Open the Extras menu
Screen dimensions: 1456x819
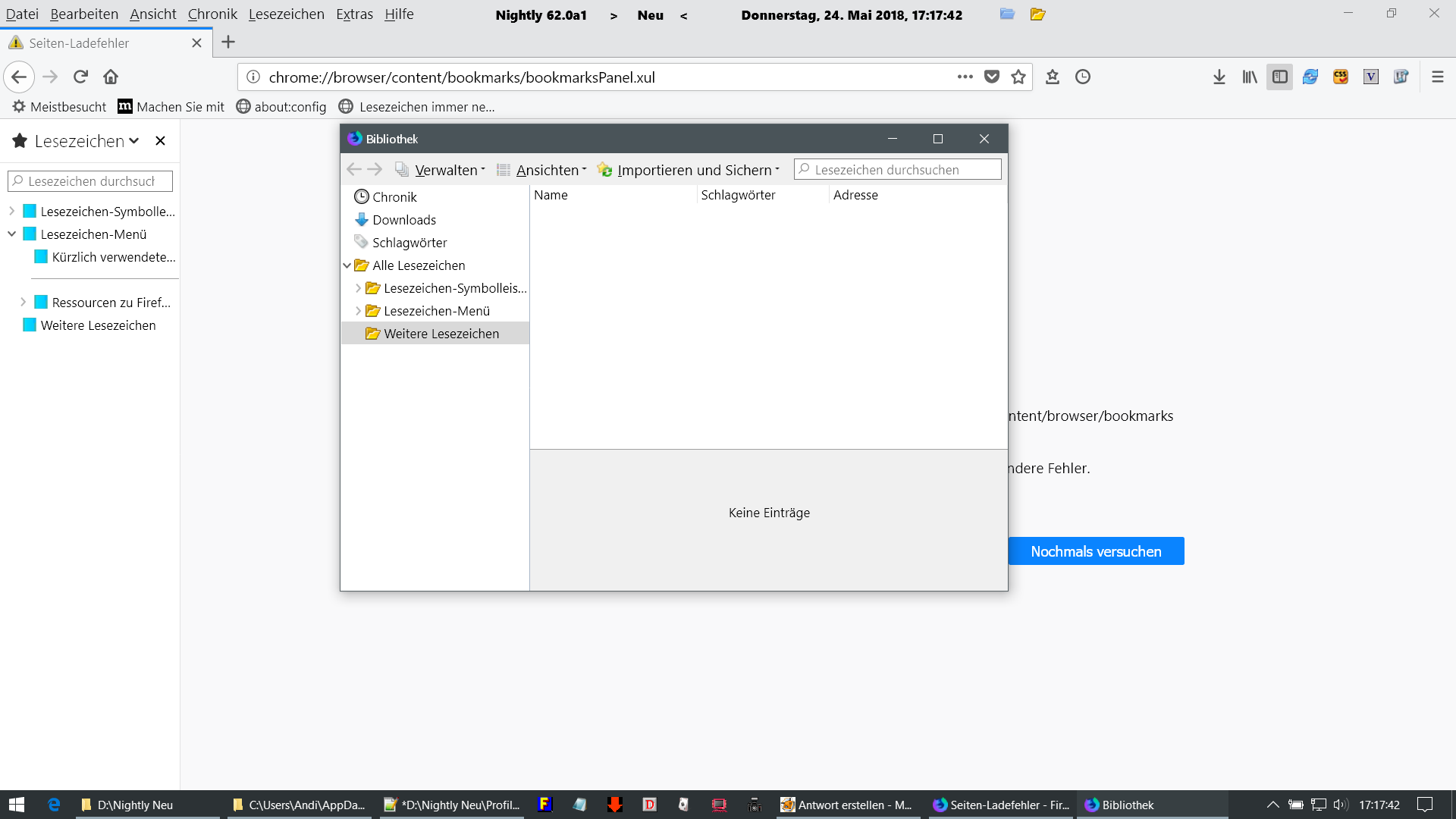[x=354, y=14]
